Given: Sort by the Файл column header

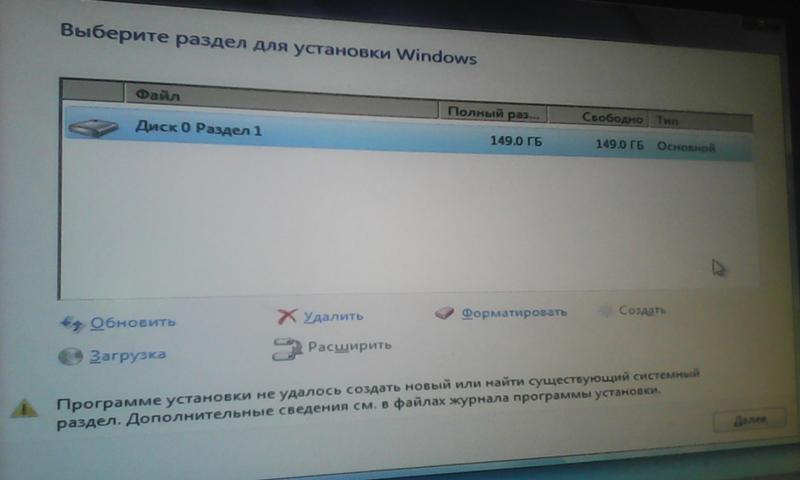Looking at the screenshot, I should tap(282, 101).
